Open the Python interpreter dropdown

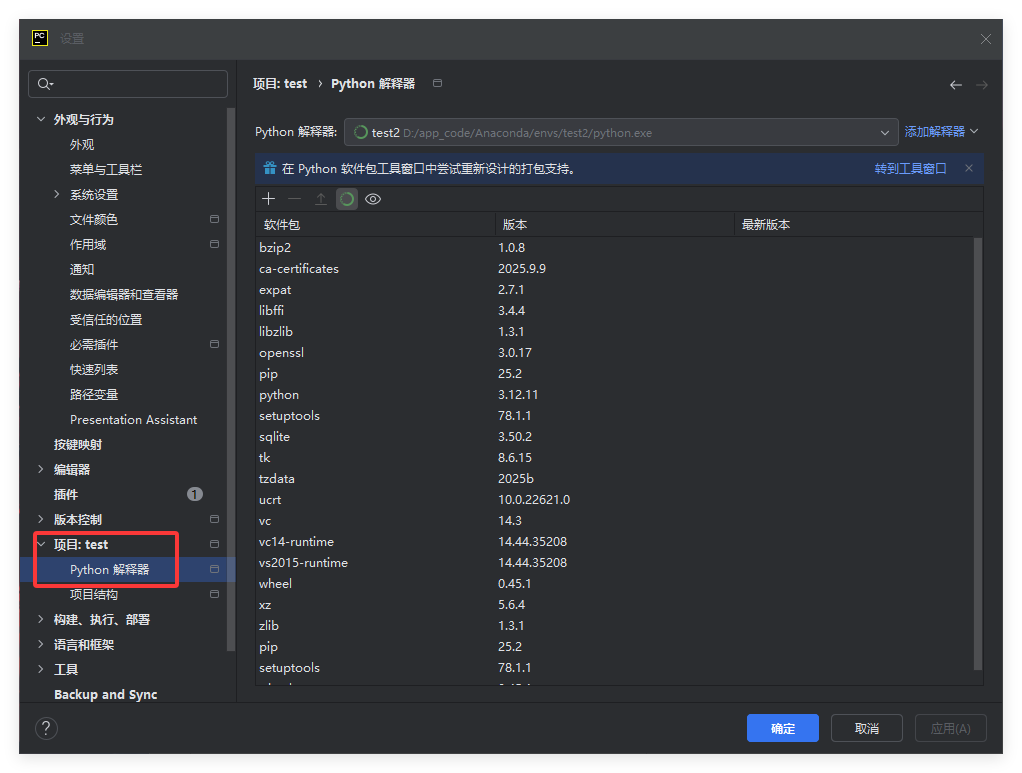621,132
